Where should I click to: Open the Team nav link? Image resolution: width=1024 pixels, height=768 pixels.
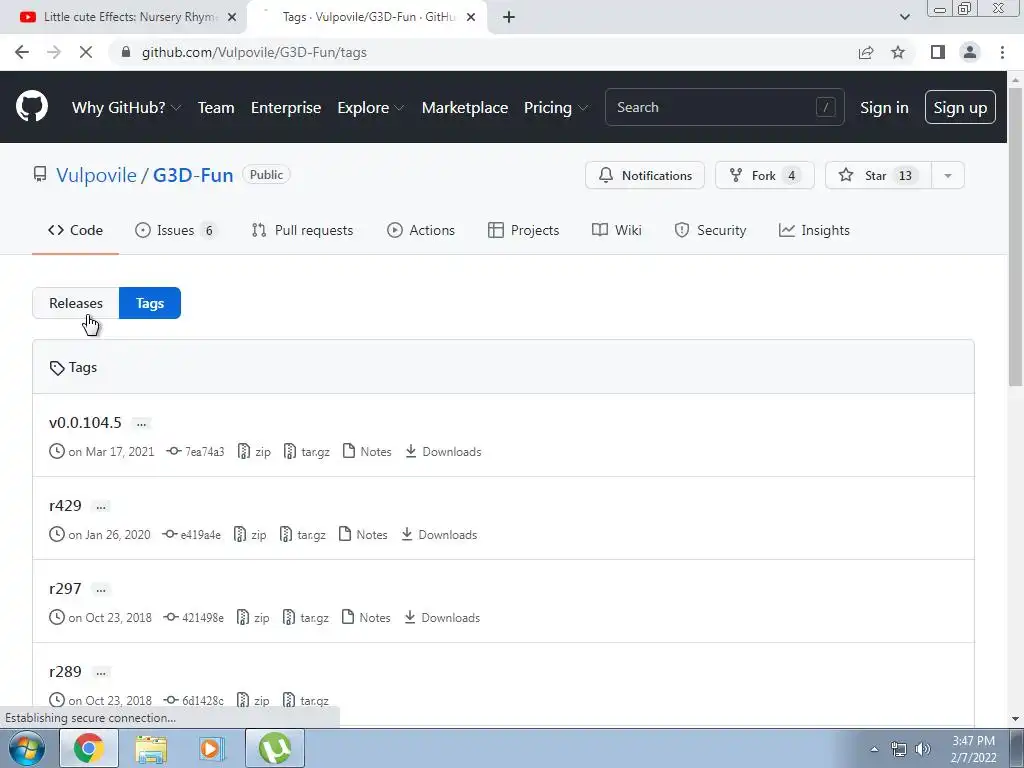(216, 108)
